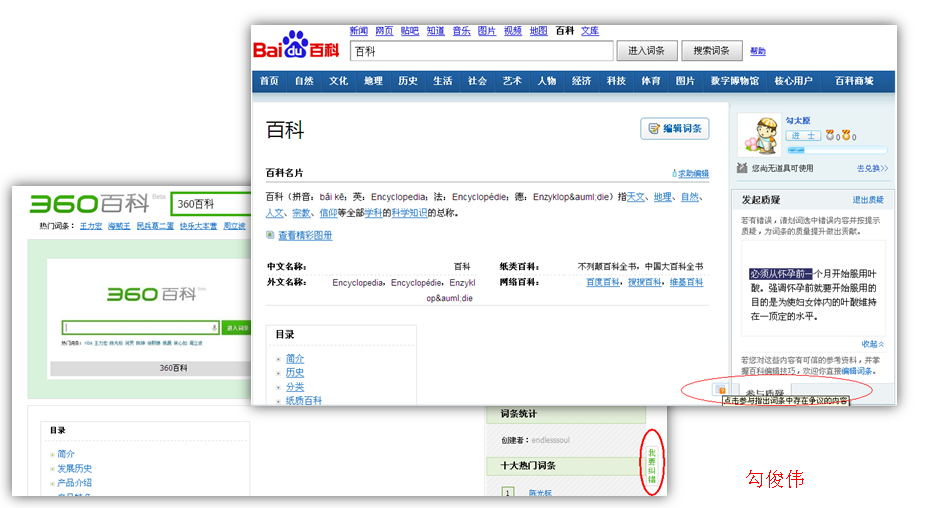Select the 历史 navigation tab
The image size is (929, 508).
(408, 81)
